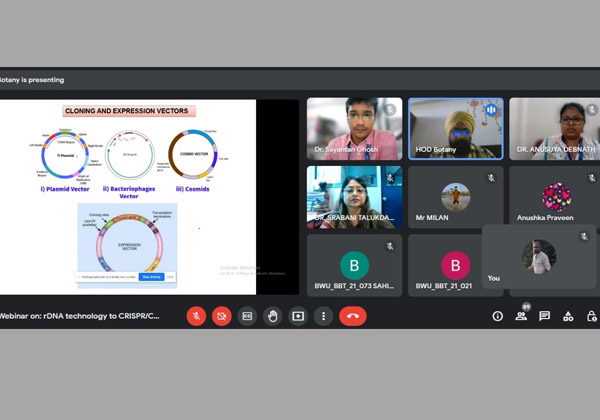Turn on the camera
Screen dimensions: 600x420
(x=222, y=316)
